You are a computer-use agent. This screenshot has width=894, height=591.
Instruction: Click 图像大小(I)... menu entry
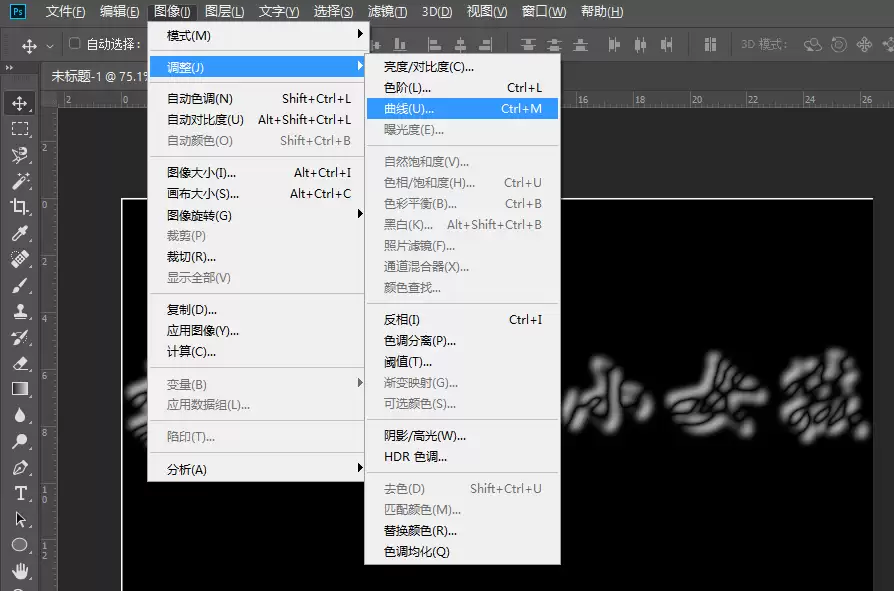(x=257, y=172)
